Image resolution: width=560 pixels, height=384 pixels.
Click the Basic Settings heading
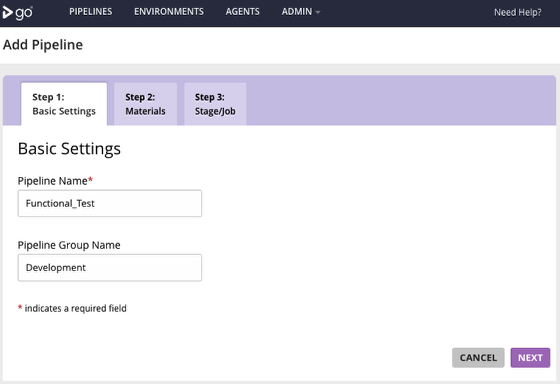69,149
